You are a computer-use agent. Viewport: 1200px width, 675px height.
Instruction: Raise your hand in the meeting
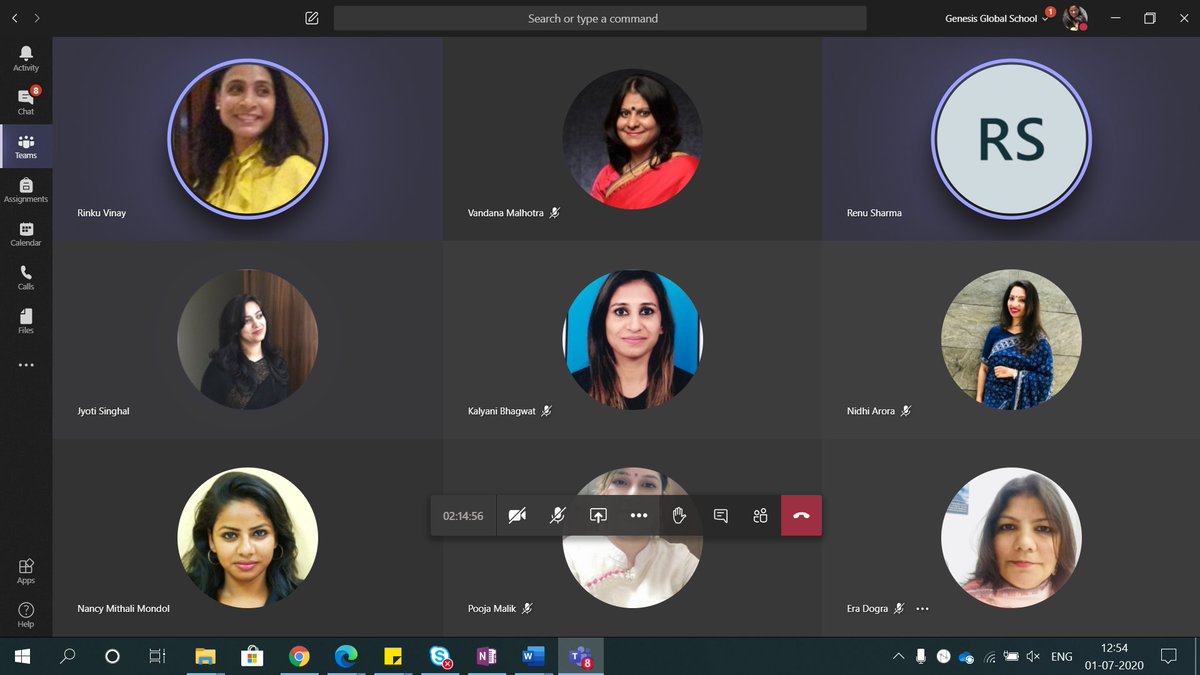[x=680, y=515]
